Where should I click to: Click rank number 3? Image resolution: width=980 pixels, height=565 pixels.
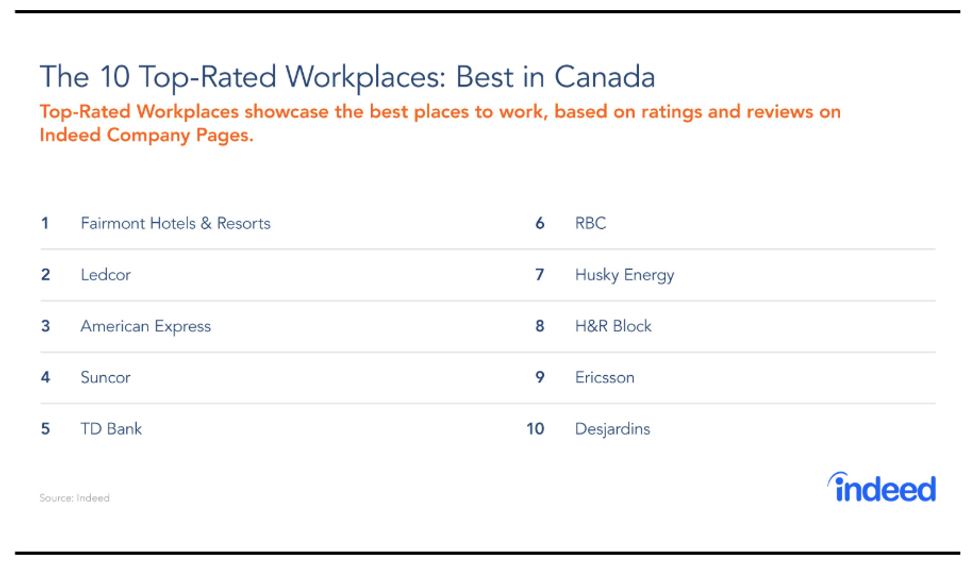45,326
